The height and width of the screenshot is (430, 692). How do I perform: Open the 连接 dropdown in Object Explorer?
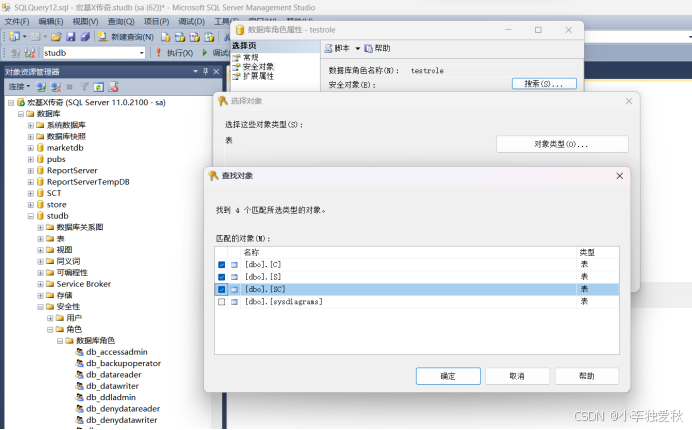tap(19, 87)
